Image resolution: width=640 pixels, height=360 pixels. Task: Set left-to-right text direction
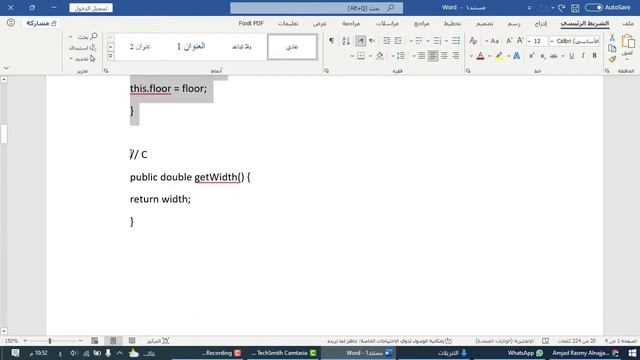[360, 41]
